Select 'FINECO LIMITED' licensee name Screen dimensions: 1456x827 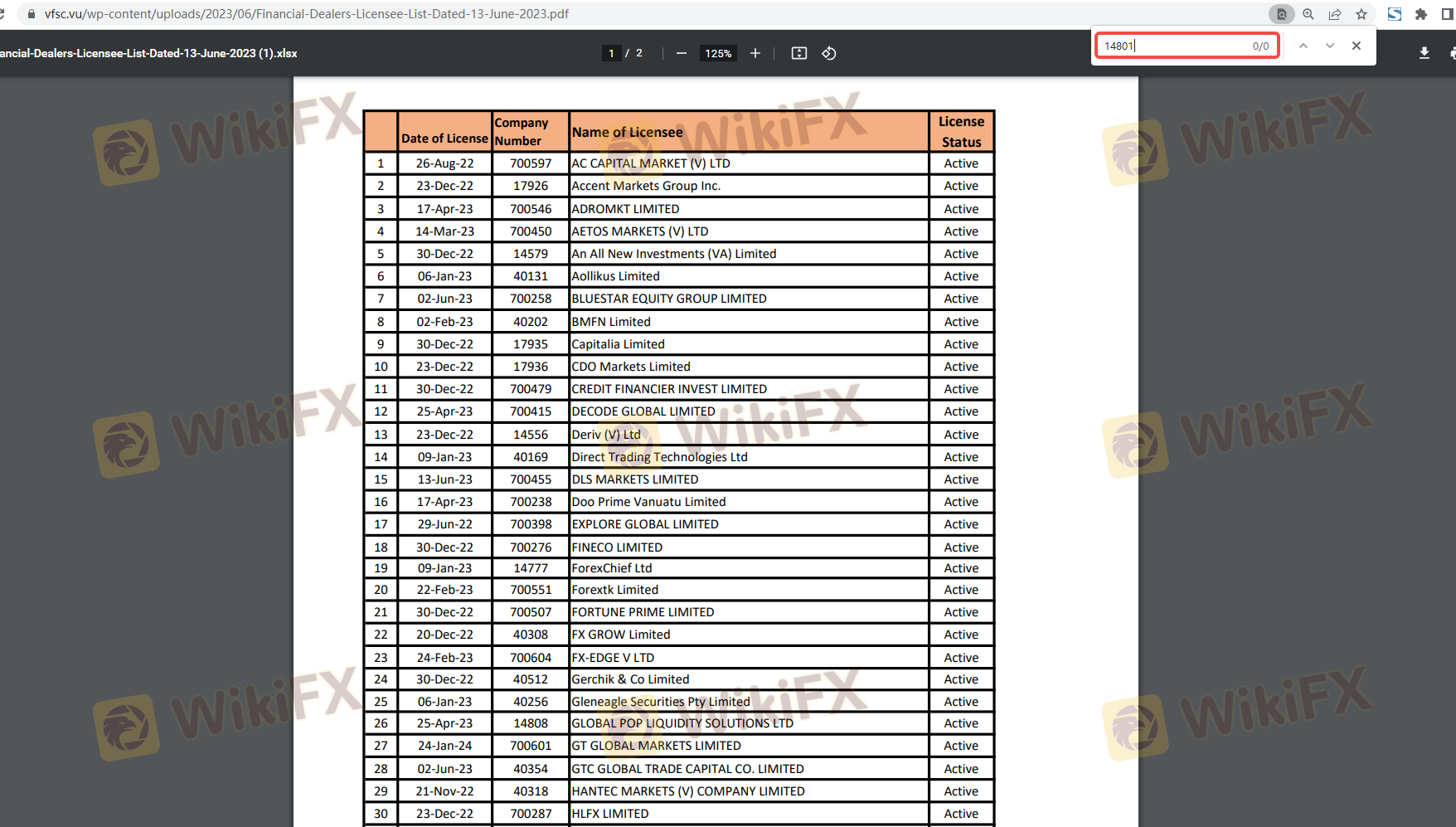(x=617, y=547)
